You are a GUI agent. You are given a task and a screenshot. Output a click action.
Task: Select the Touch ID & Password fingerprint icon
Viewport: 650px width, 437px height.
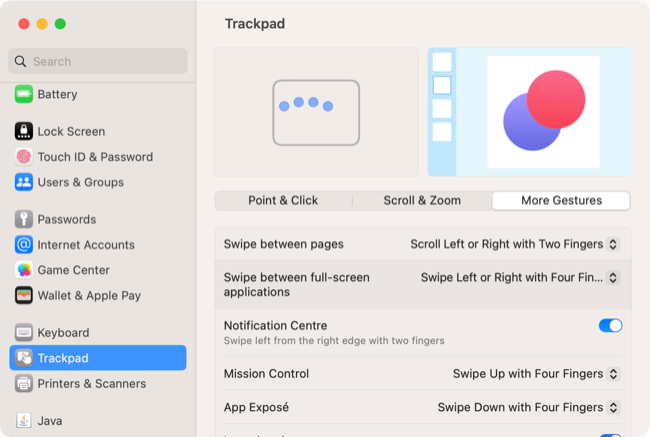point(24,157)
